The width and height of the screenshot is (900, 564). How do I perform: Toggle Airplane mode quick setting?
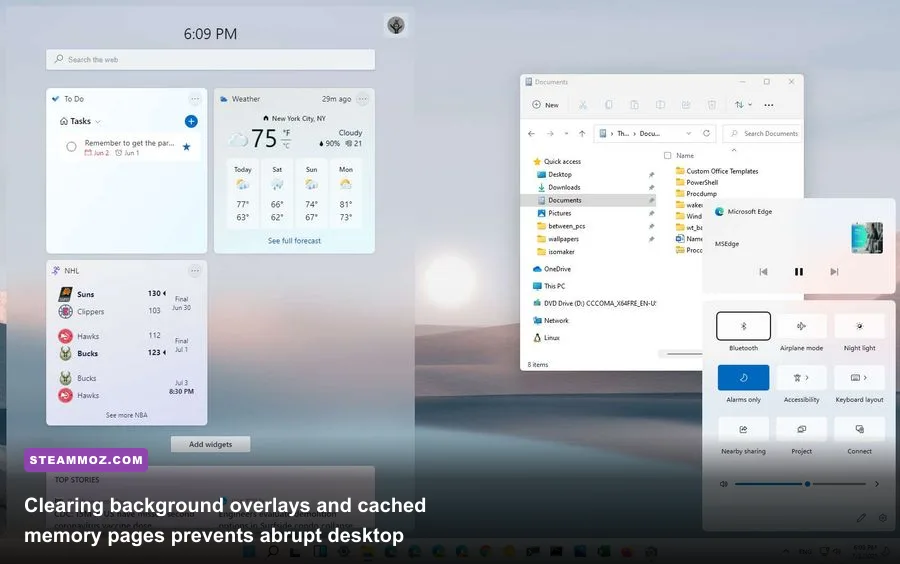pos(801,326)
